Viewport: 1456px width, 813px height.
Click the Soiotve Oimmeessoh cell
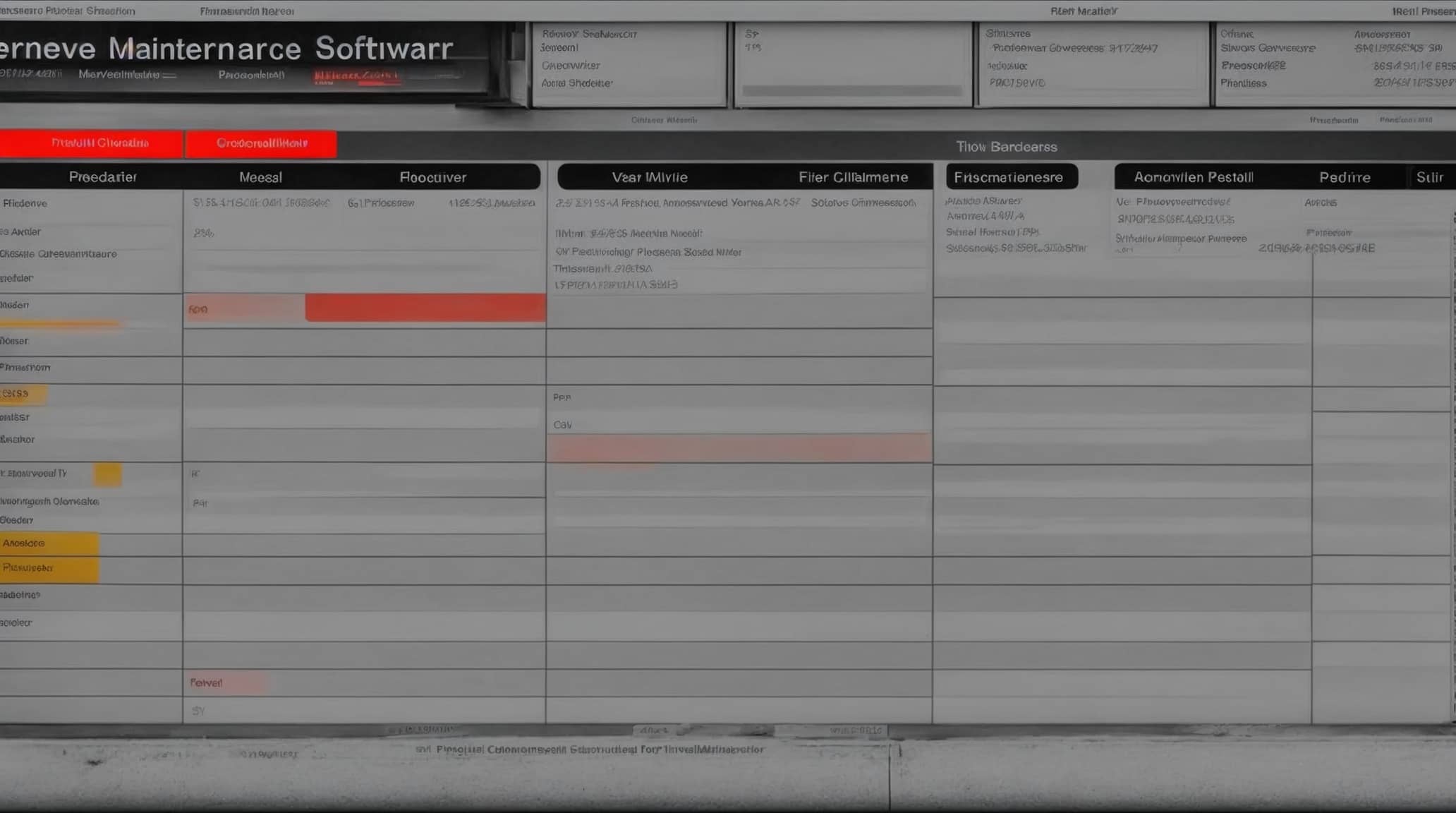[863, 203]
